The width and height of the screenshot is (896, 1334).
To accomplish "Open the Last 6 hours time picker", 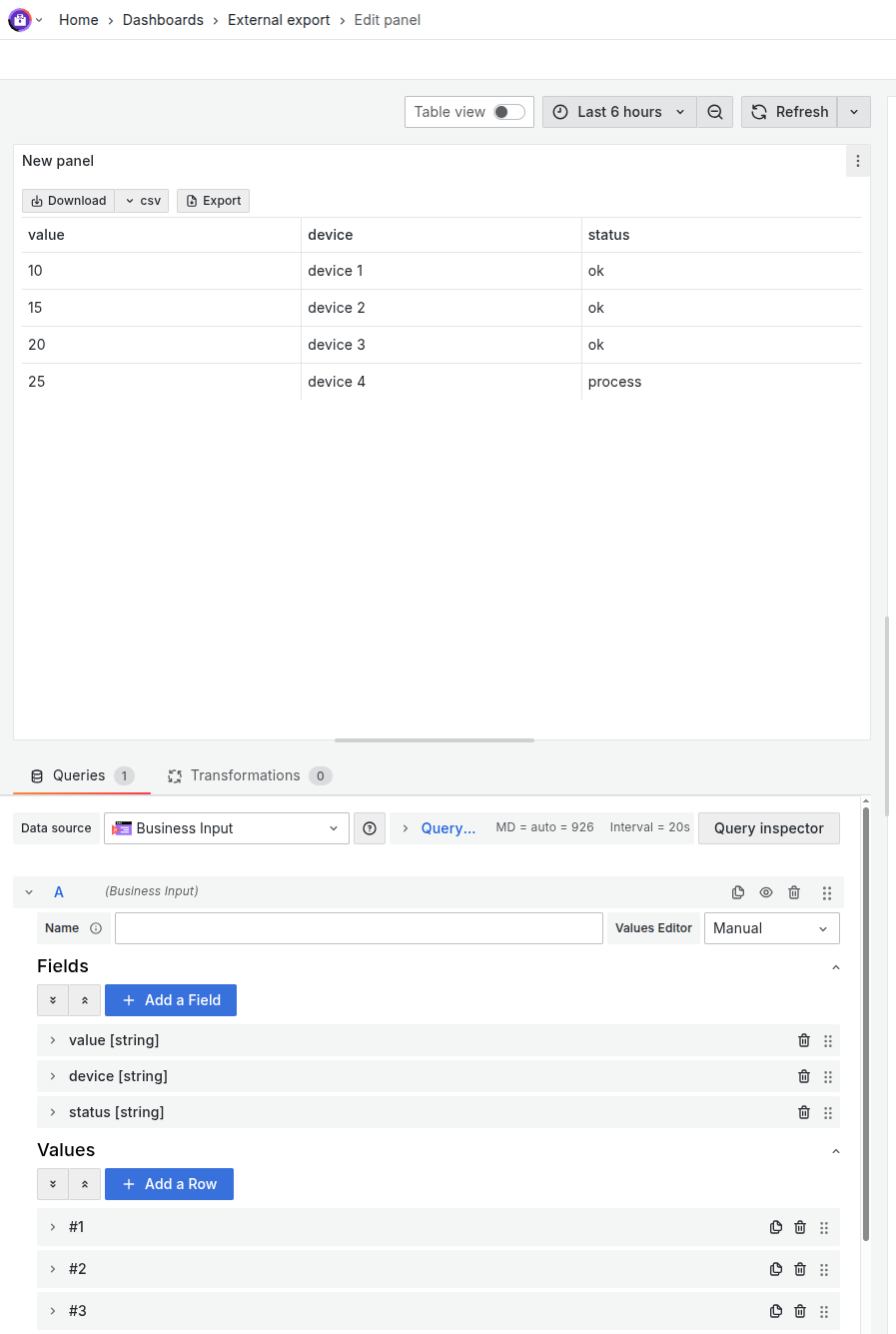I will coord(619,112).
